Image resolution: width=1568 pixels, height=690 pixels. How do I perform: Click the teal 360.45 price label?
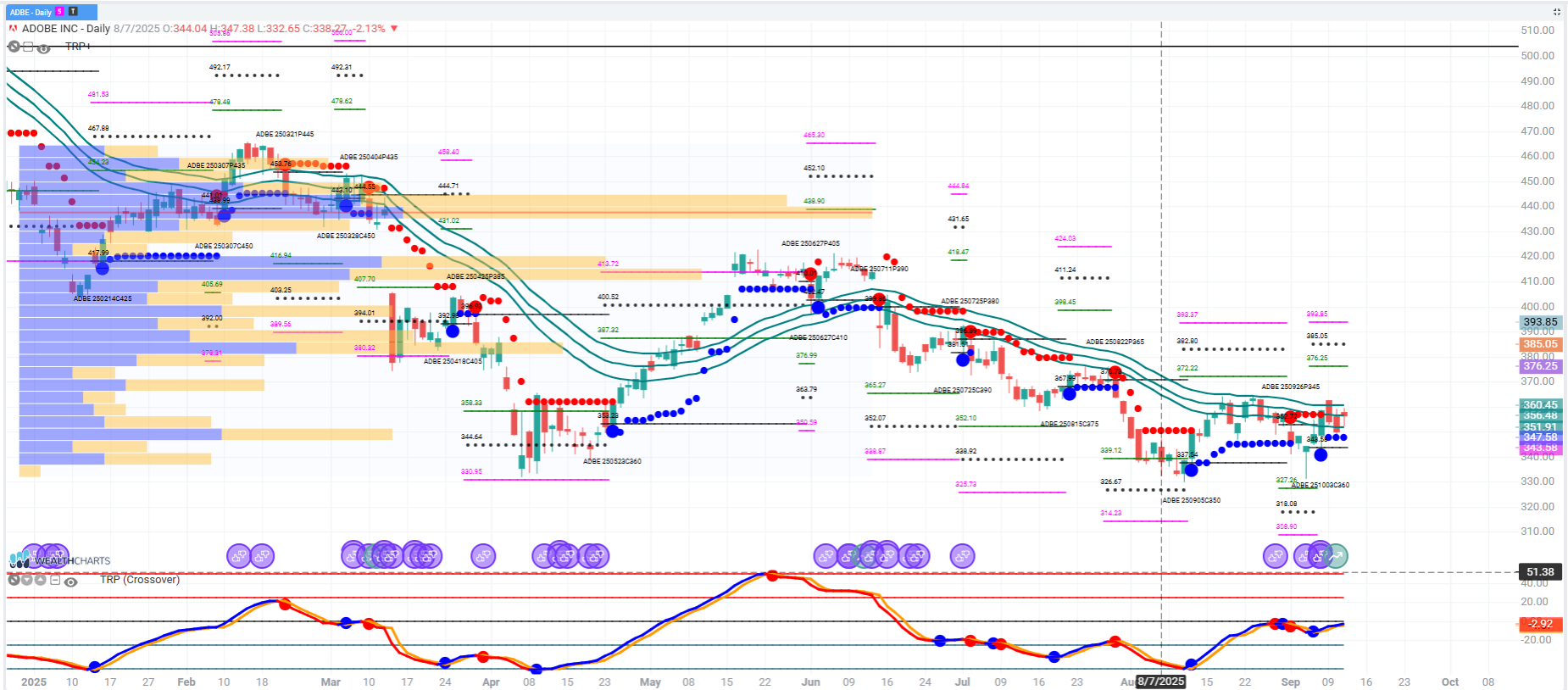1539,404
